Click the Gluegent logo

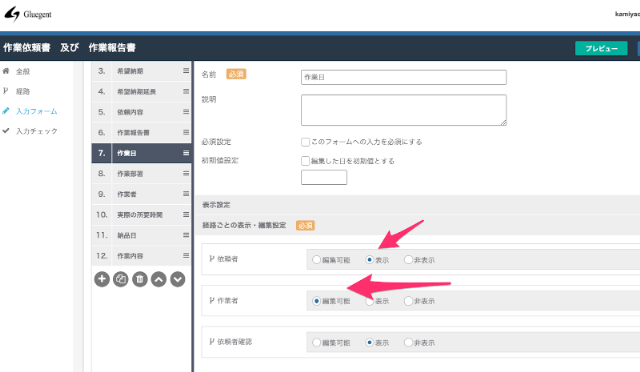[x=28, y=14]
